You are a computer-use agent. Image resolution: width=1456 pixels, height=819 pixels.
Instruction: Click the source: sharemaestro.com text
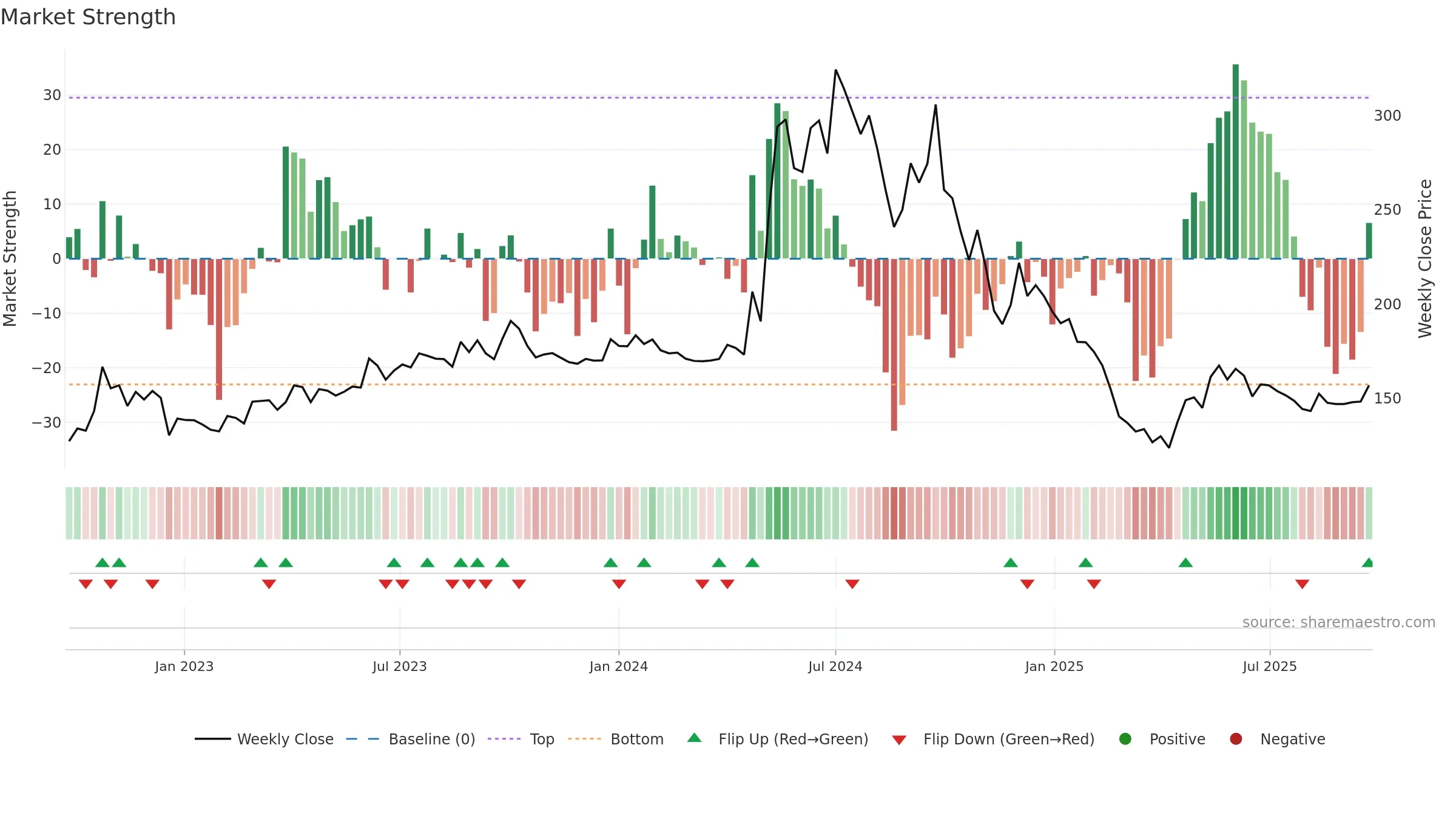tap(1339, 622)
